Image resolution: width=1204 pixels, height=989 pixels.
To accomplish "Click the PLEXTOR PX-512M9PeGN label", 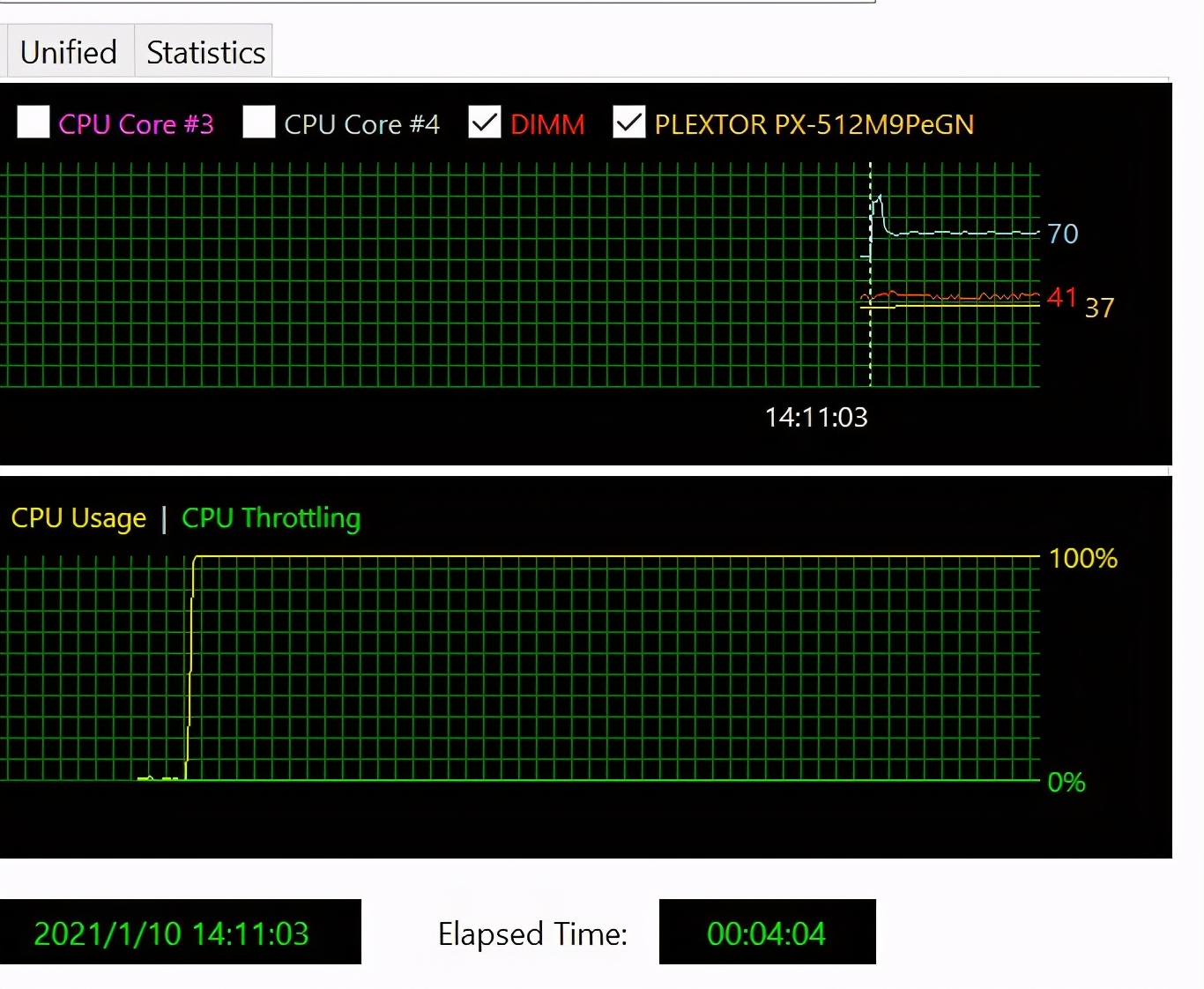I will point(814,124).
